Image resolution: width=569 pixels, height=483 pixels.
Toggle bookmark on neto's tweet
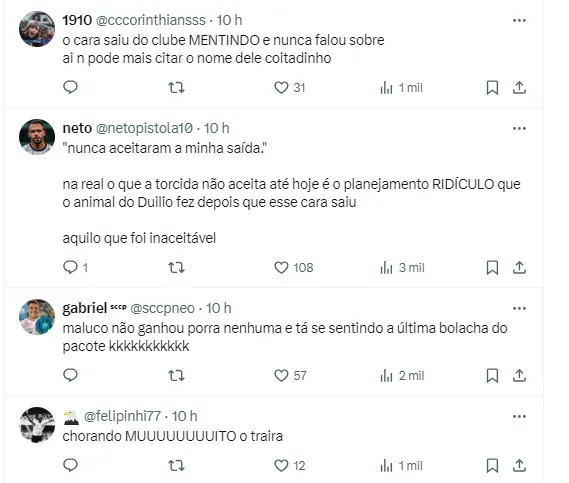coord(492,268)
